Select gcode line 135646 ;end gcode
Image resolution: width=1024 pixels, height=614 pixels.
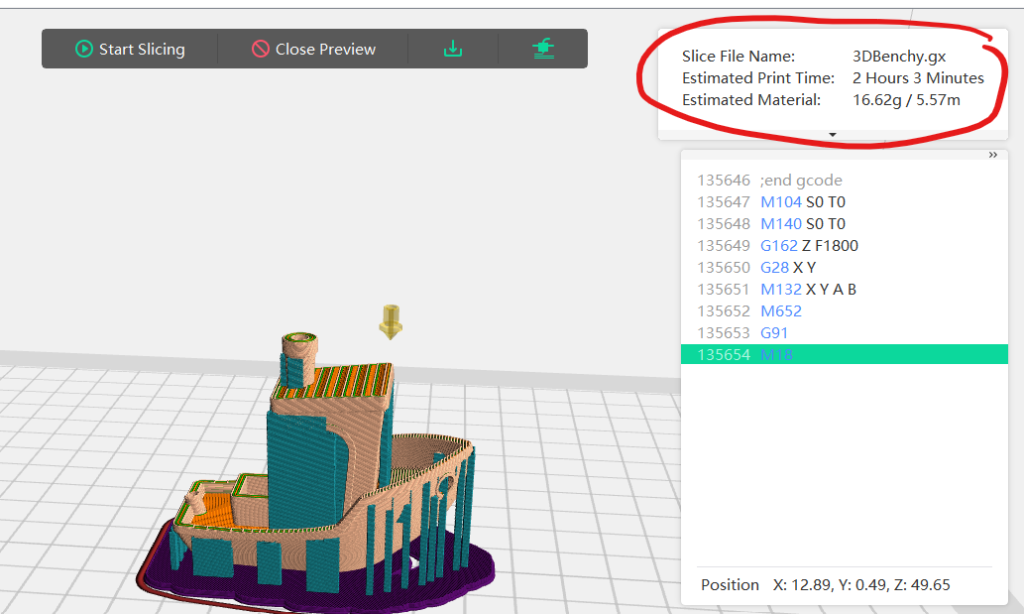click(844, 180)
